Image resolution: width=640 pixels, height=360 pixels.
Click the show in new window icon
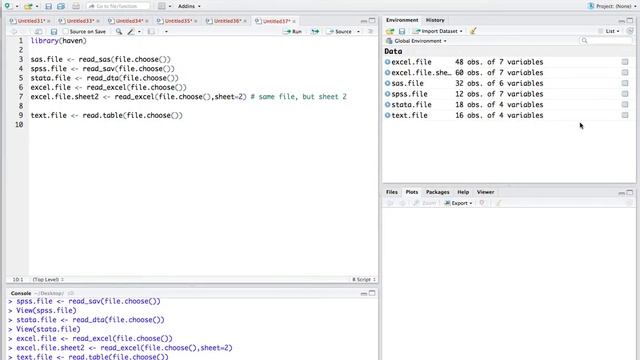click(x=38, y=31)
